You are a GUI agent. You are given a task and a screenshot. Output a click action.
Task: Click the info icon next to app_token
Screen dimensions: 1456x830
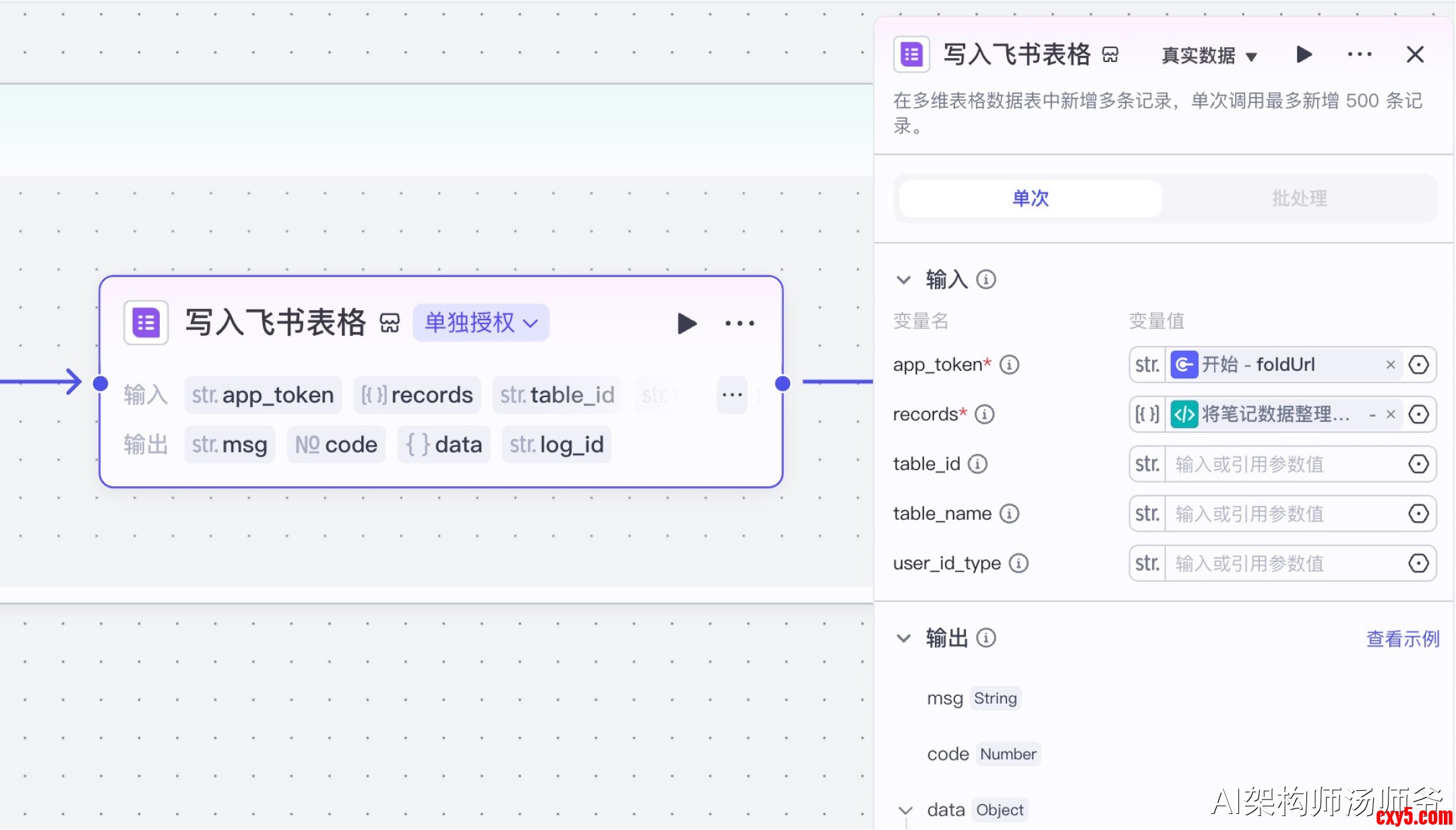tap(1009, 365)
